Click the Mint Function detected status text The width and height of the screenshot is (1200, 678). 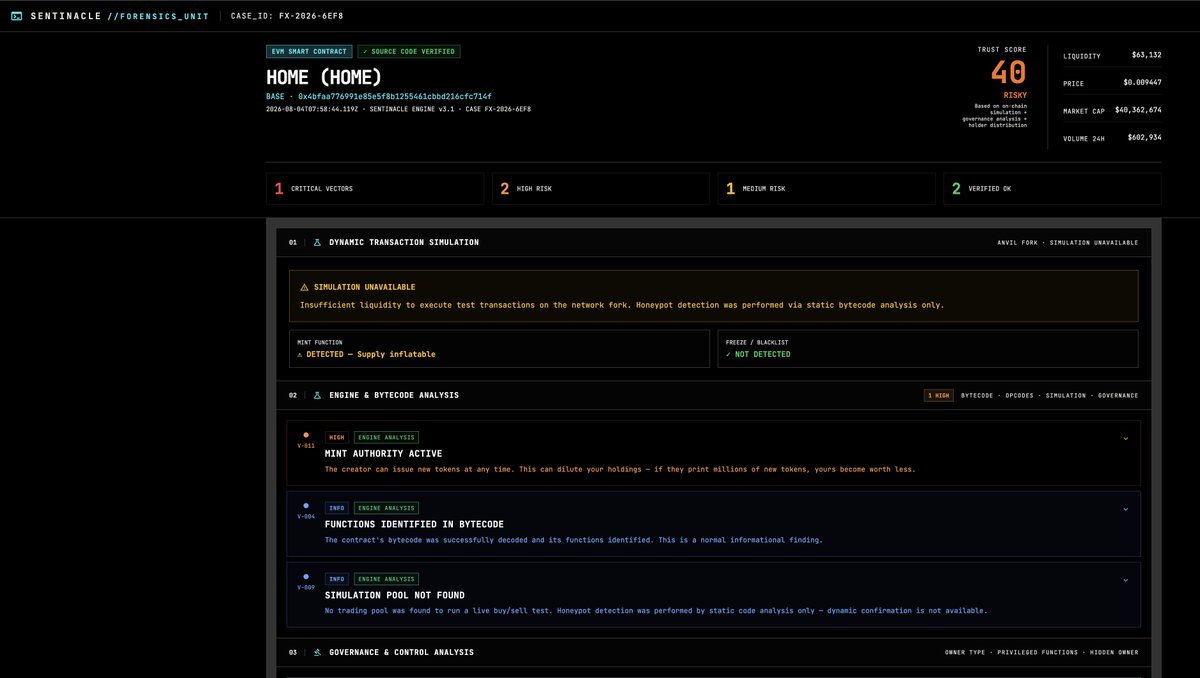[x=366, y=354]
